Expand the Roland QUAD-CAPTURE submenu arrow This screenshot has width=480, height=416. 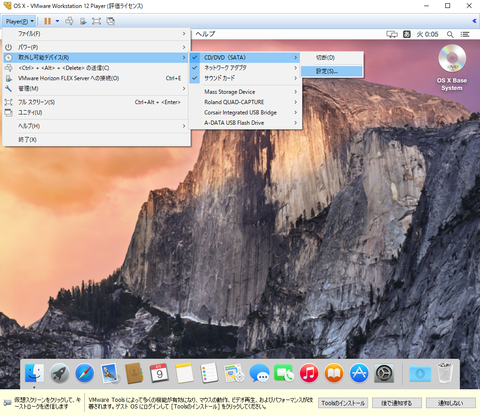[295, 102]
